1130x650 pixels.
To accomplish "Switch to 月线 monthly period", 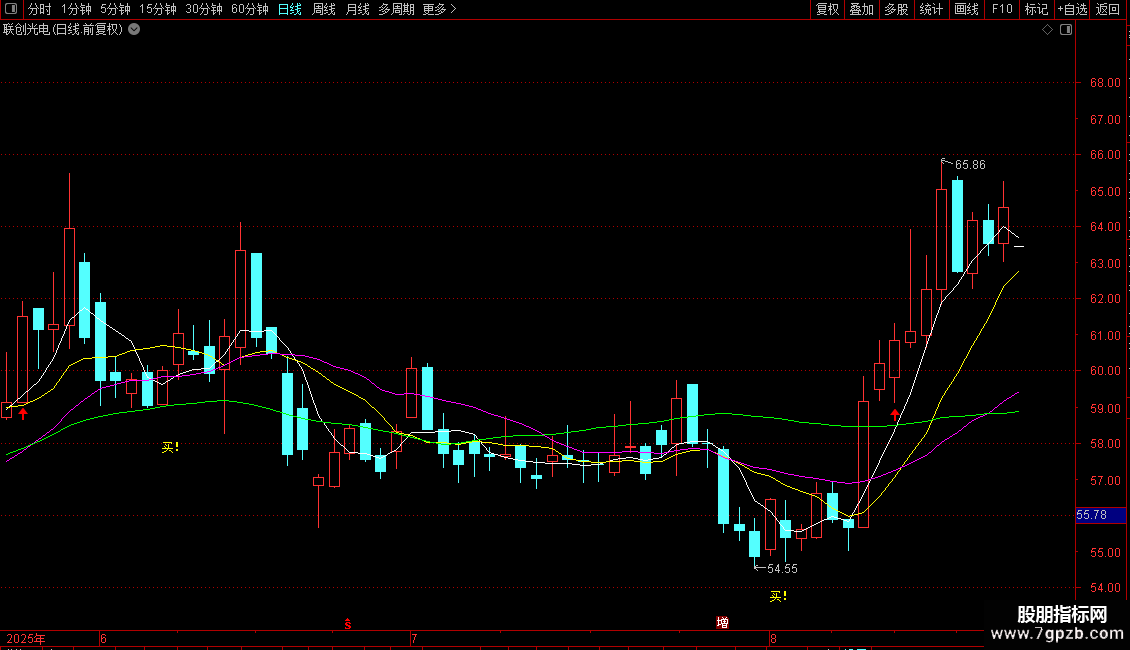I will pos(357,9).
